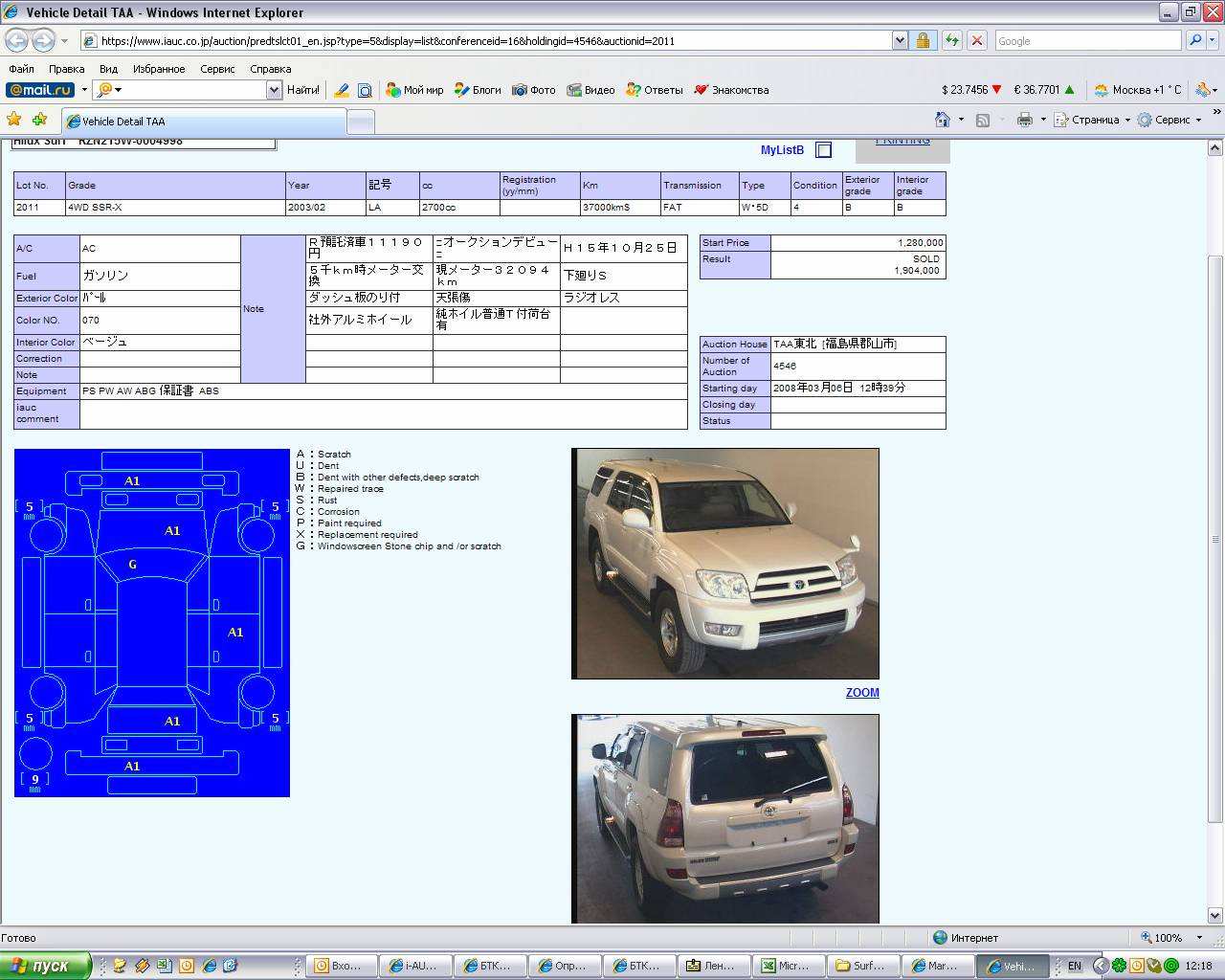The image size is (1225, 980).
Task: Open Видео from the mail.ru toolbar
Action: tap(590, 90)
